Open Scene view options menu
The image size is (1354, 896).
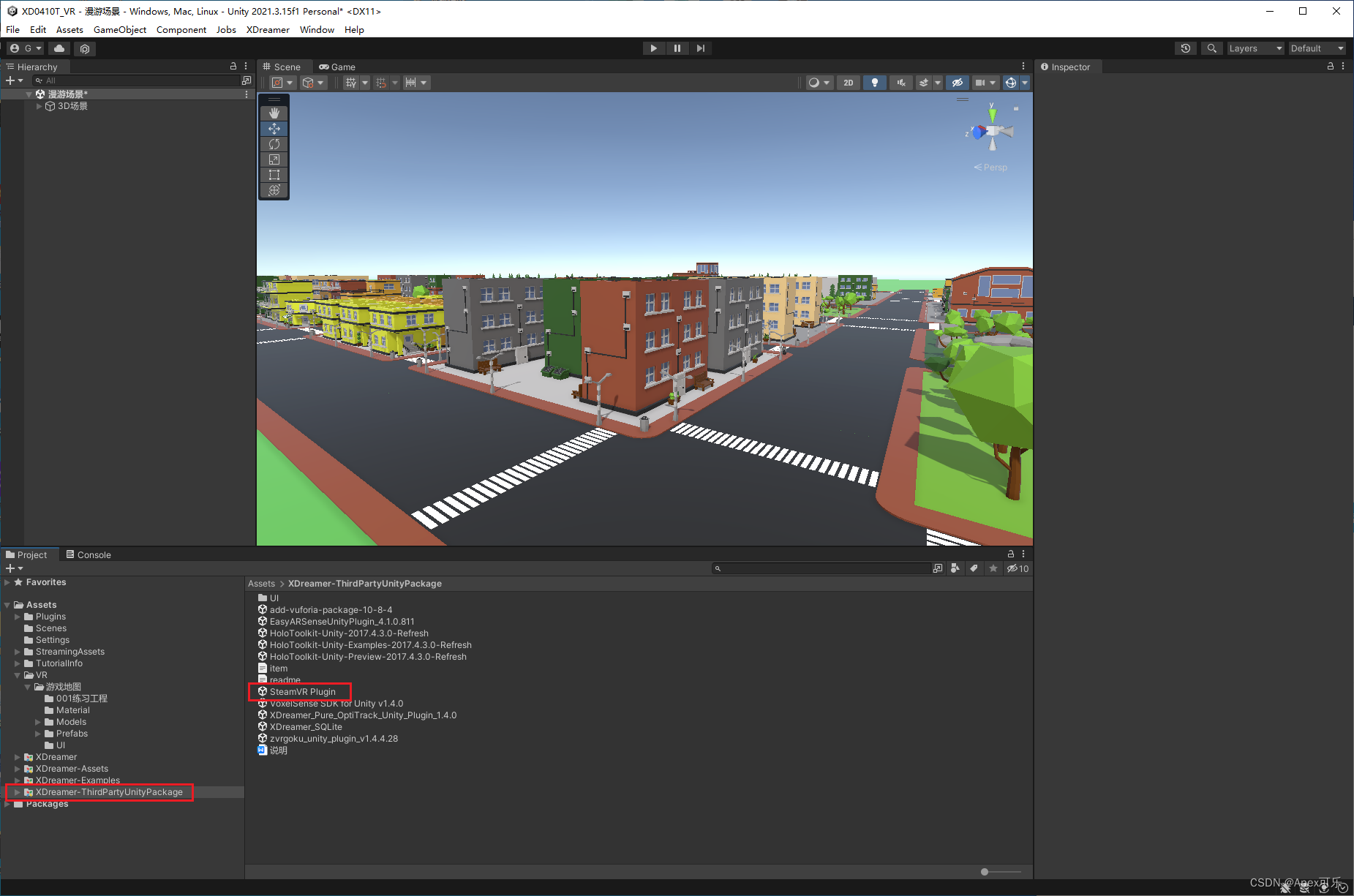(1023, 66)
